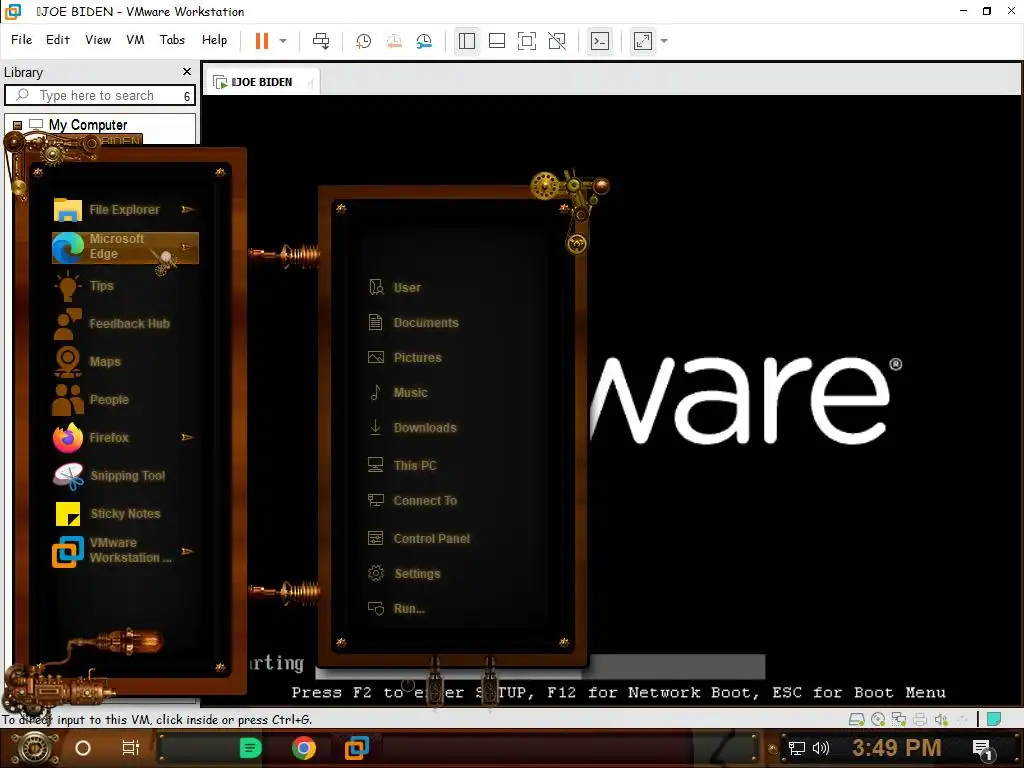The height and width of the screenshot is (768, 1024).
Task: Take a snapshot of this virtual machine
Action: [x=363, y=41]
